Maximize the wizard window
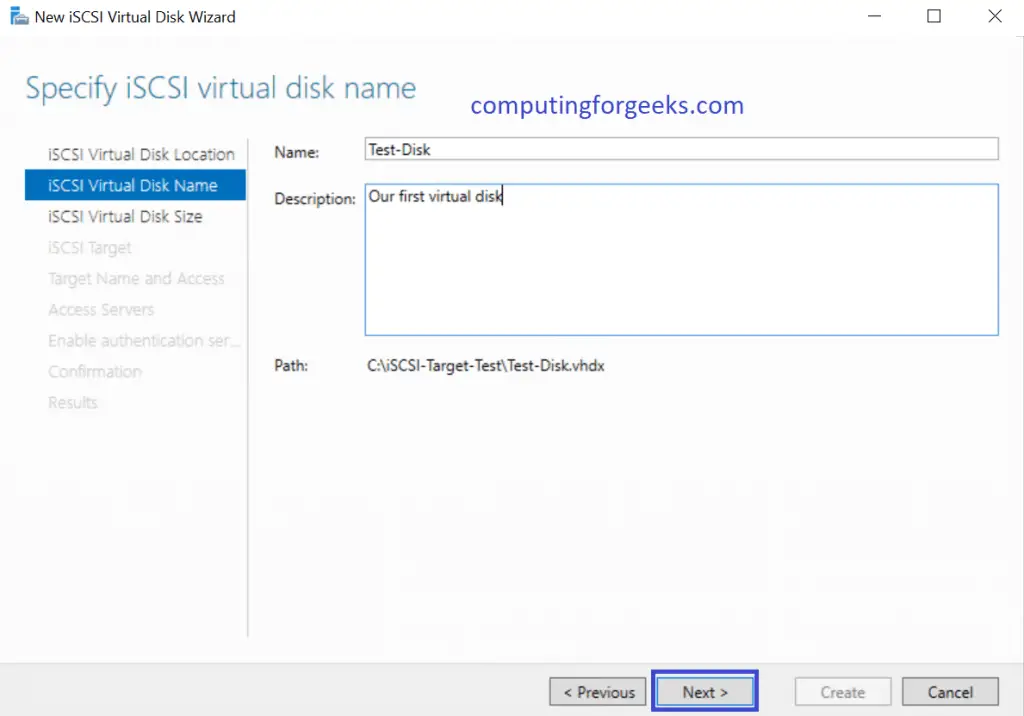 [x=934, y=16]
